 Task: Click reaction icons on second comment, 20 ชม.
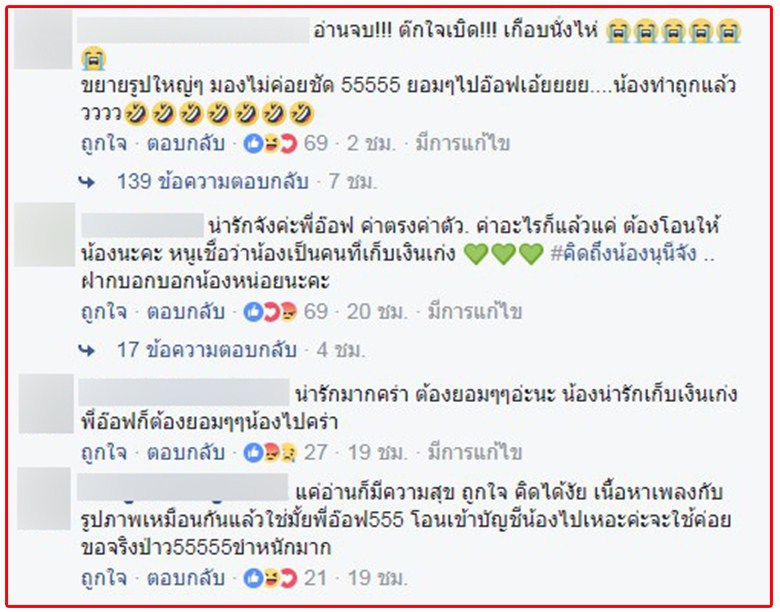point(270,312)
